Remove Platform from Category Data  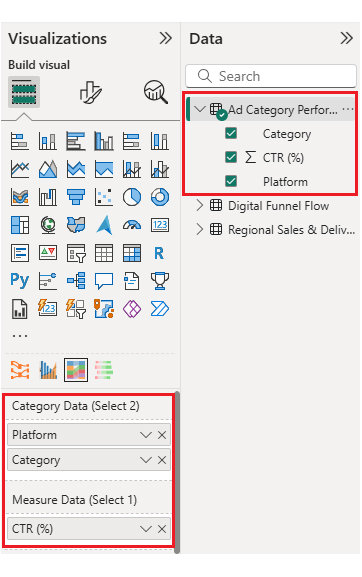[x=162, y=435]
